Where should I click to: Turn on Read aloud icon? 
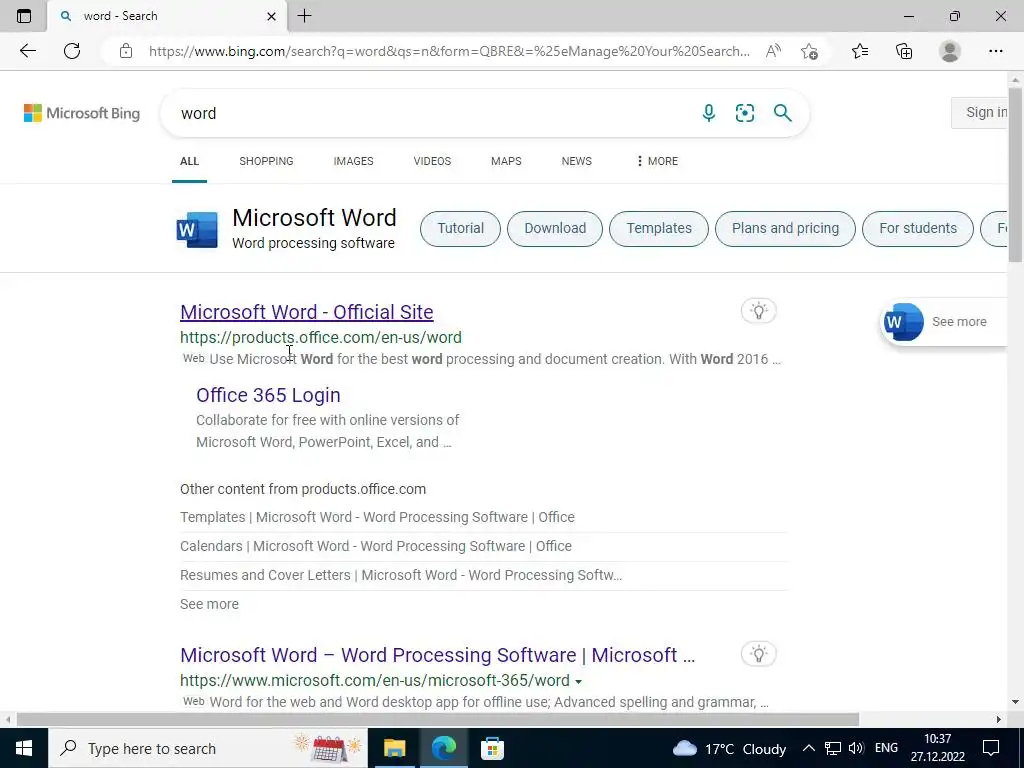(x=773, y=51)
